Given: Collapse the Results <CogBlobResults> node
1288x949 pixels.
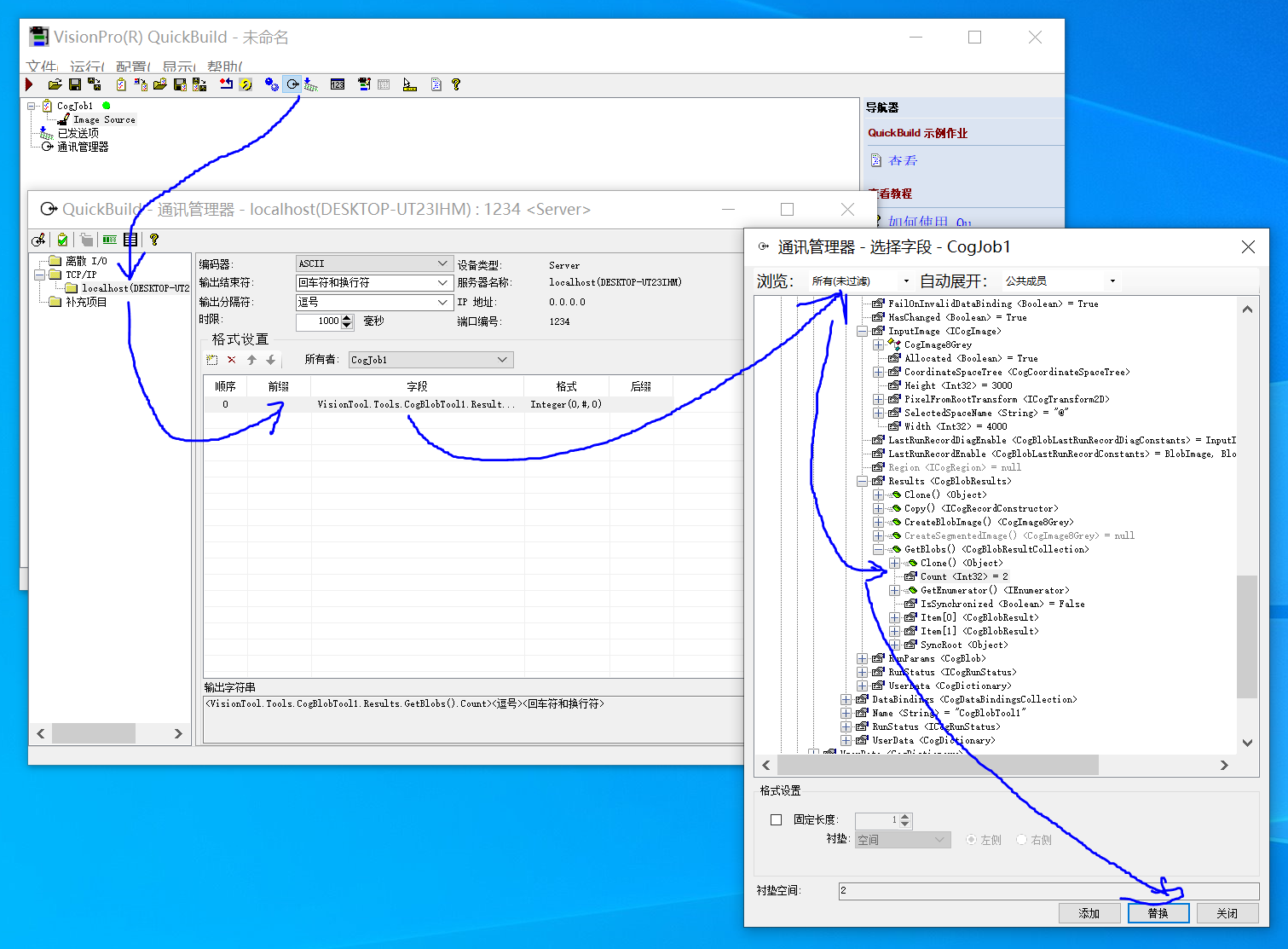Looking at the screenshot, I should click(x=863, y=481).
